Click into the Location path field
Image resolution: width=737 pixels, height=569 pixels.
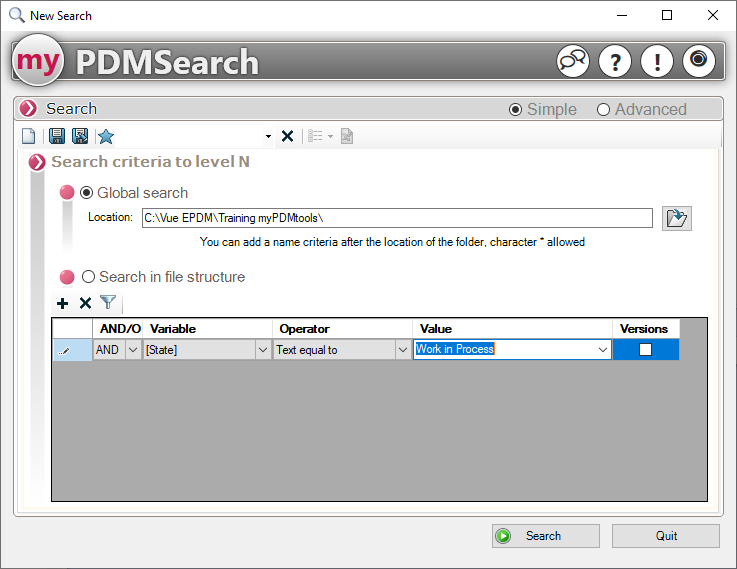[396, 218]
